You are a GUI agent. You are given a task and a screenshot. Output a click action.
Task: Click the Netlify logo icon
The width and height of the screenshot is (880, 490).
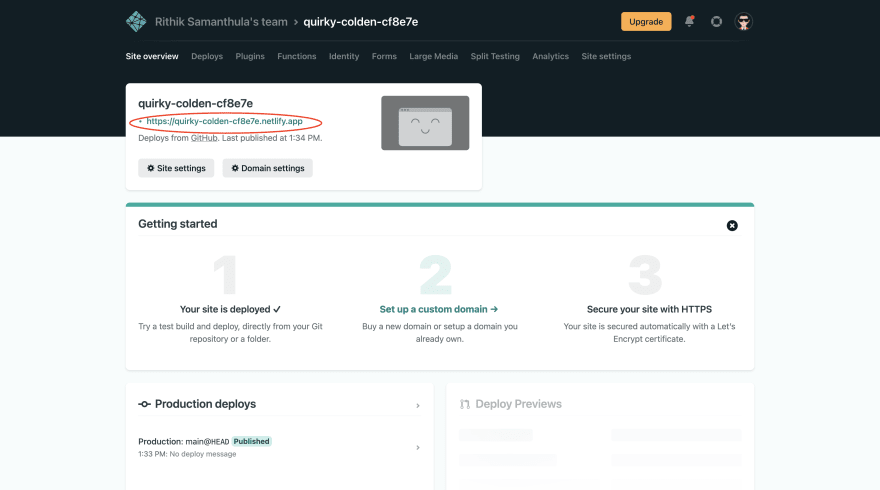pos(136,22)
